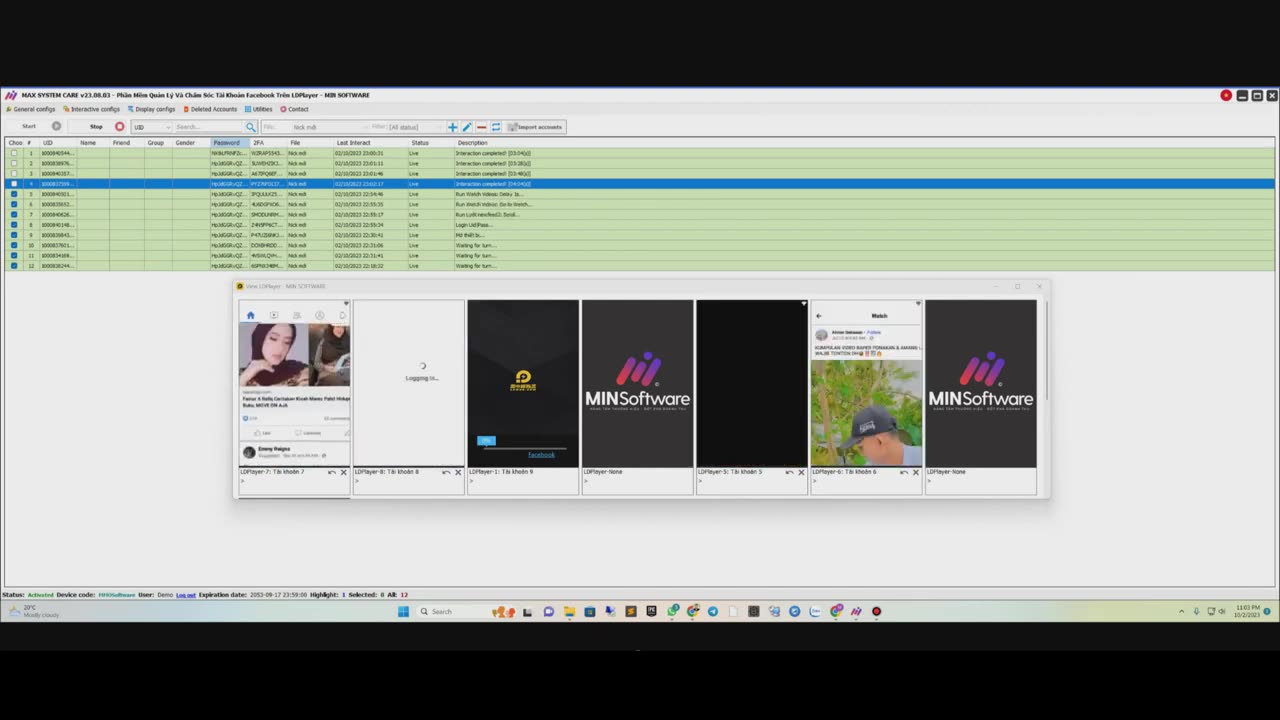
Task: Show hidden tray icons chevron
Action: 1181,611
